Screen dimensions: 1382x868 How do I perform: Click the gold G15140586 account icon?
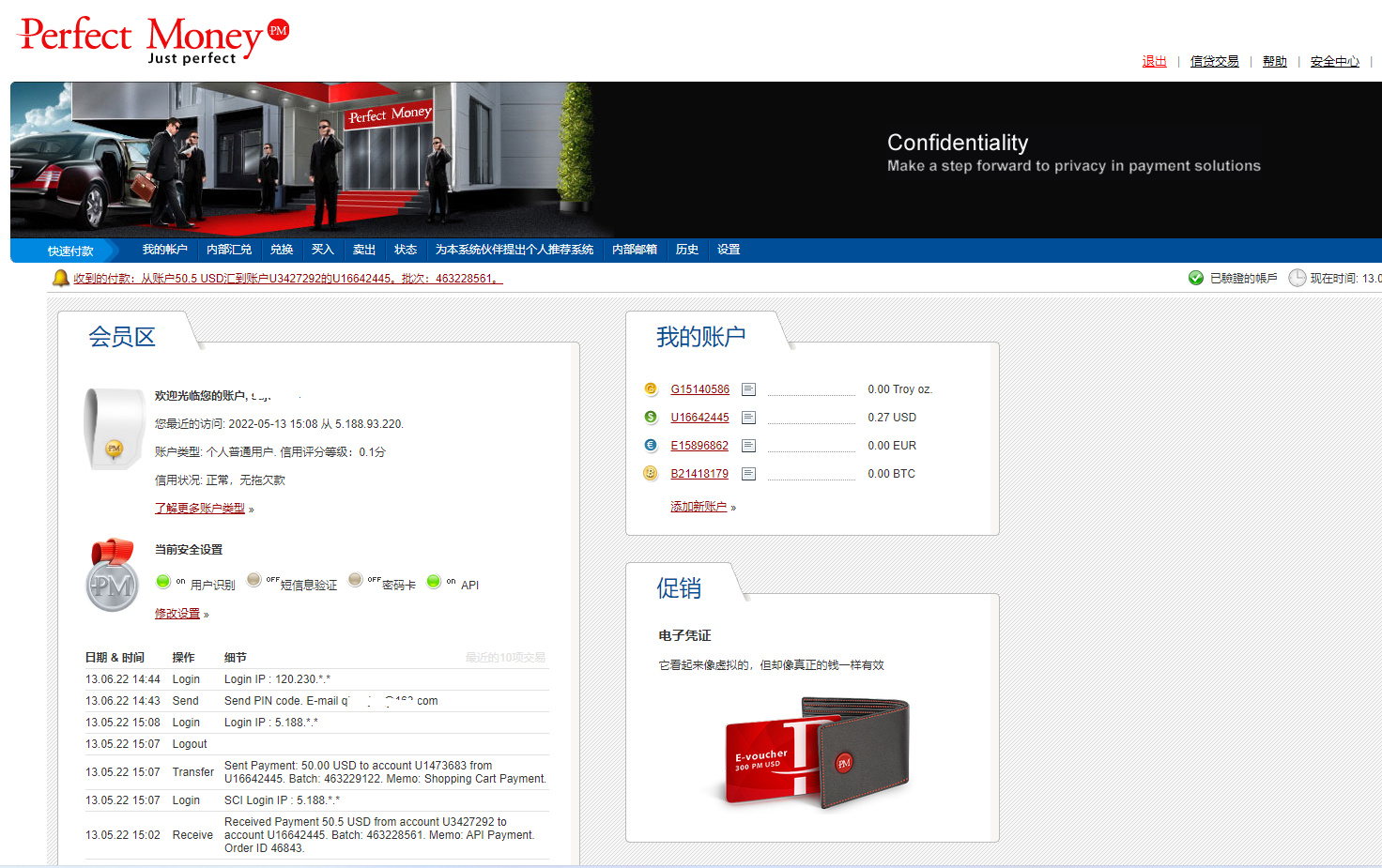pos(651,388)
